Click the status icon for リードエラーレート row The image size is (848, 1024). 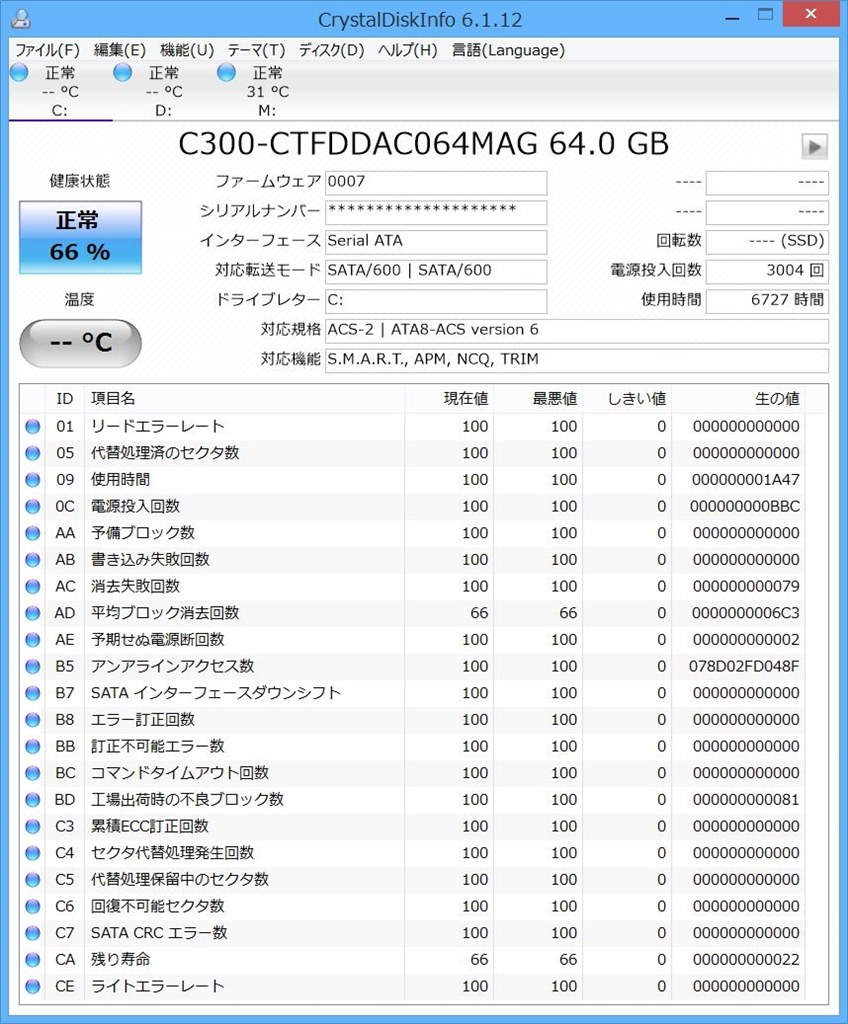pyautogui.click(x=33, y=426)
